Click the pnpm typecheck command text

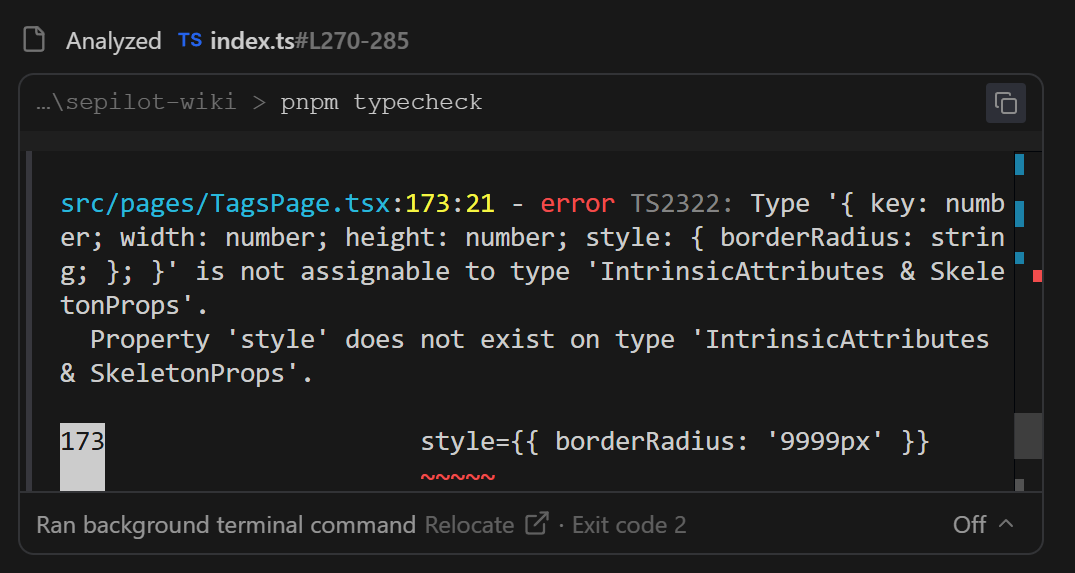click(x=381, y=102)
